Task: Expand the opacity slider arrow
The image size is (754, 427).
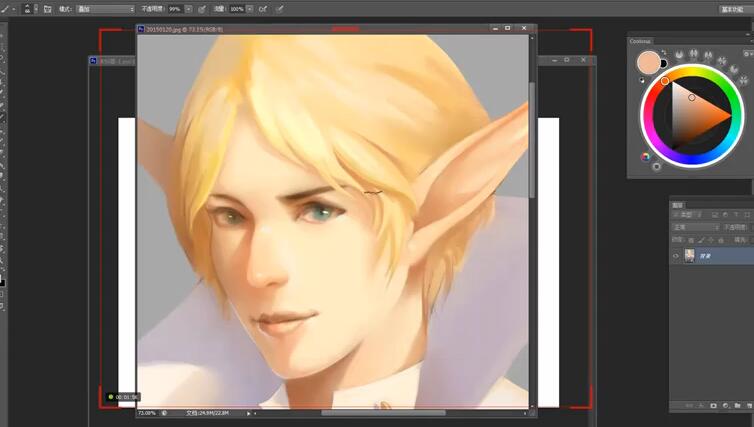Action: [x=188, y=9]
